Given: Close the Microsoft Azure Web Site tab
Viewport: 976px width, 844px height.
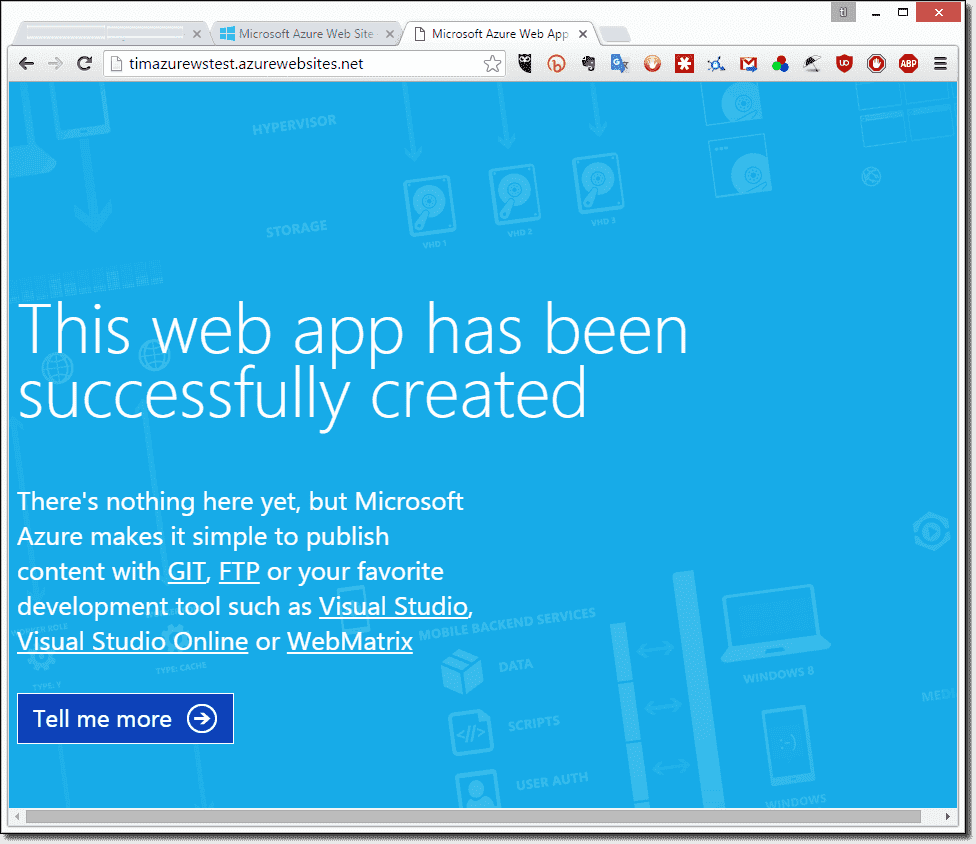Looking at the screenshot, I should pos(390,34).
